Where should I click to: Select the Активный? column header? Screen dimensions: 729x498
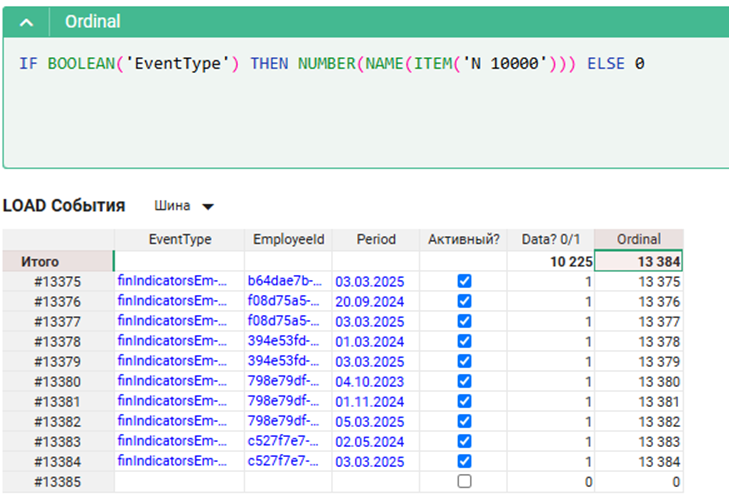coord(463,239)
